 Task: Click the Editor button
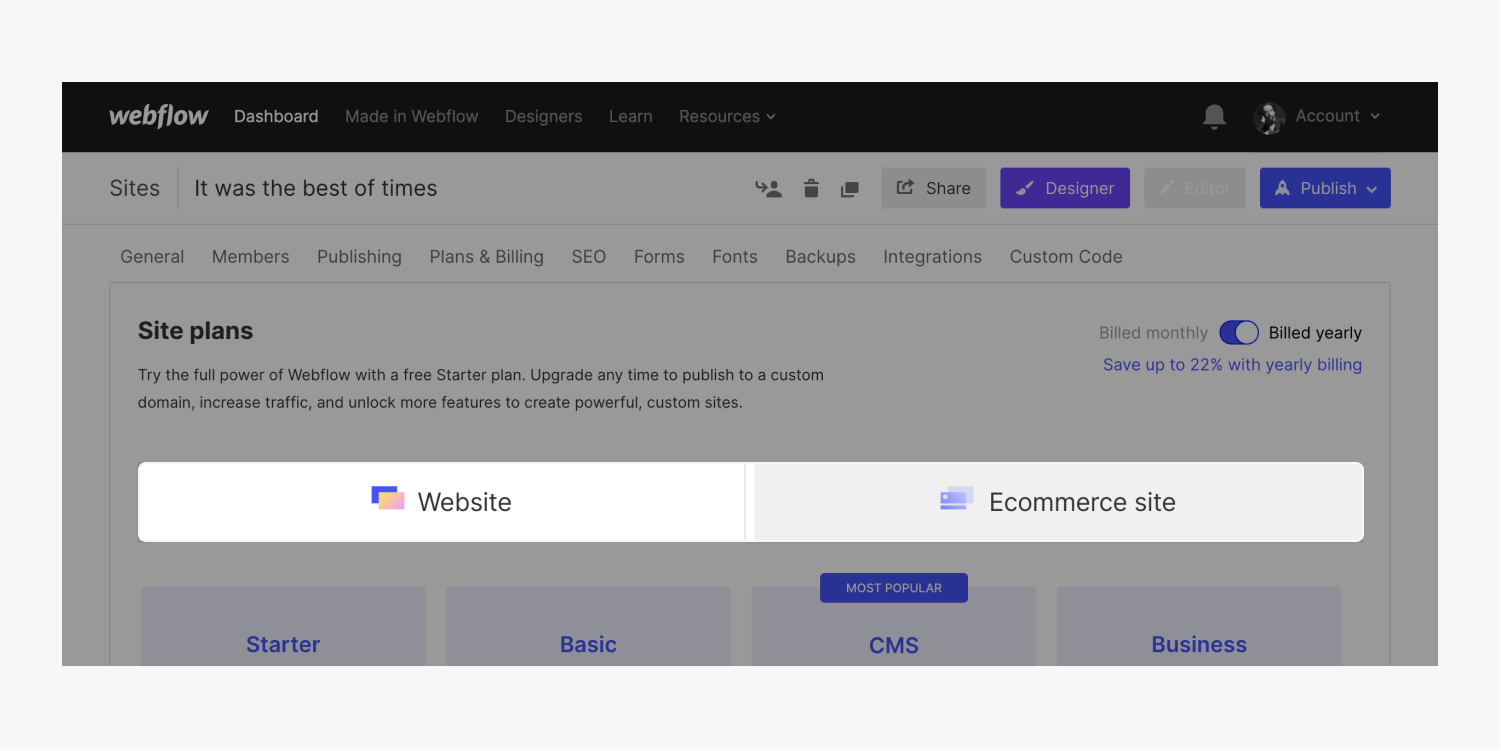1195,188
